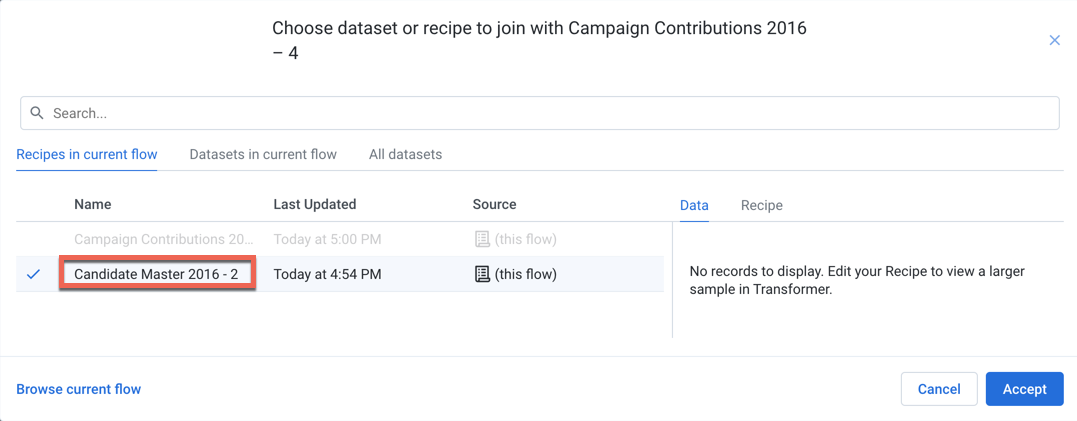Viewport: 1077px width, 421px height.
Task: Select Candidate Master 2016 - 2 recipe
Action: (x=157, y=274)
